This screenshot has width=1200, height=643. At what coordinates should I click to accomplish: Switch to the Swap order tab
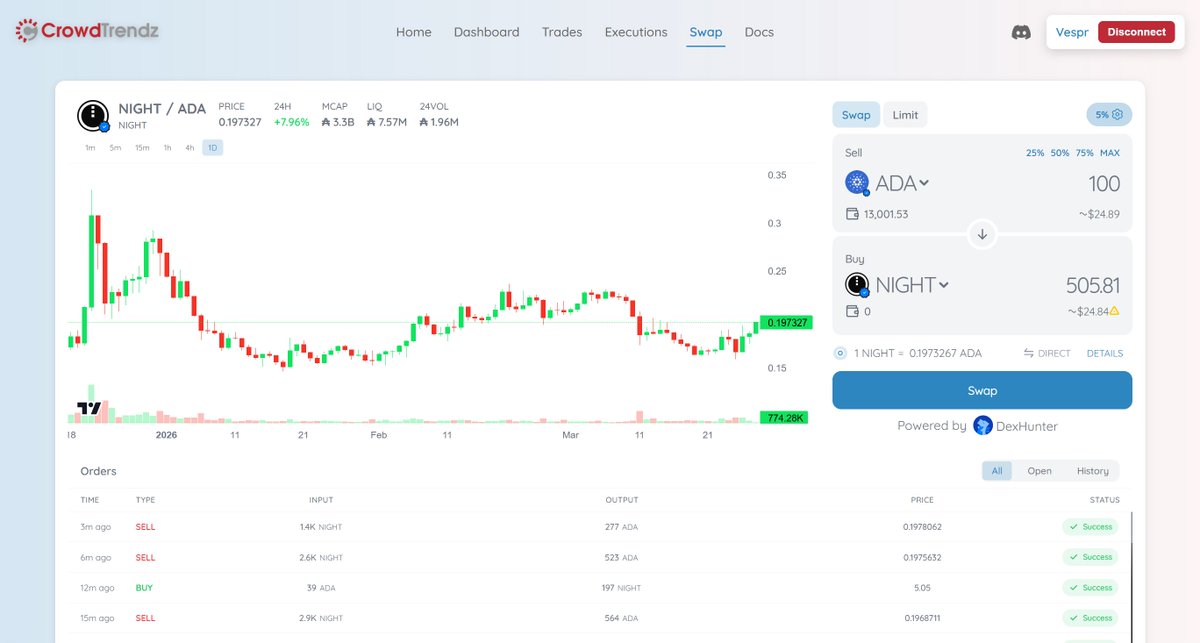856,115
